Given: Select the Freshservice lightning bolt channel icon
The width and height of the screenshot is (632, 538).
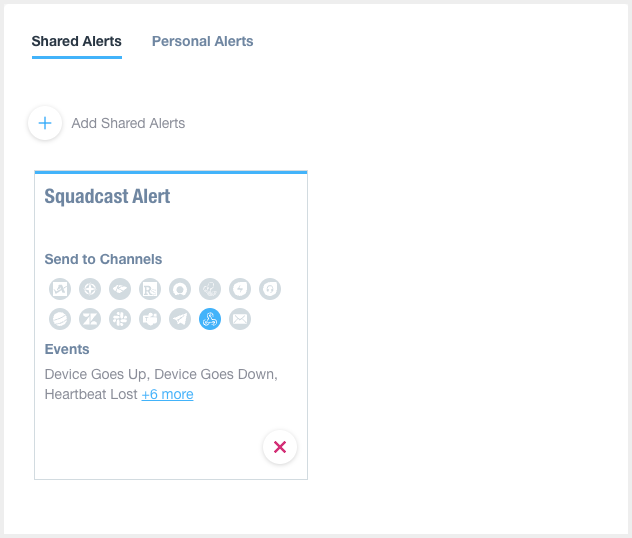Looking at the screenshot, I should pos(240,289).
